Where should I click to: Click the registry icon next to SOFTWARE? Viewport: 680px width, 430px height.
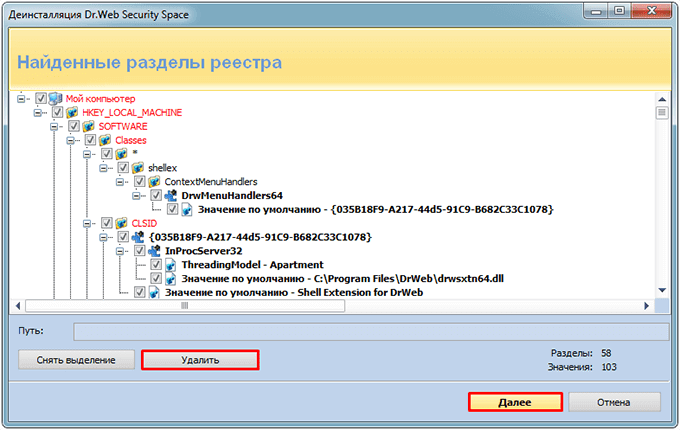coord(88,126)
